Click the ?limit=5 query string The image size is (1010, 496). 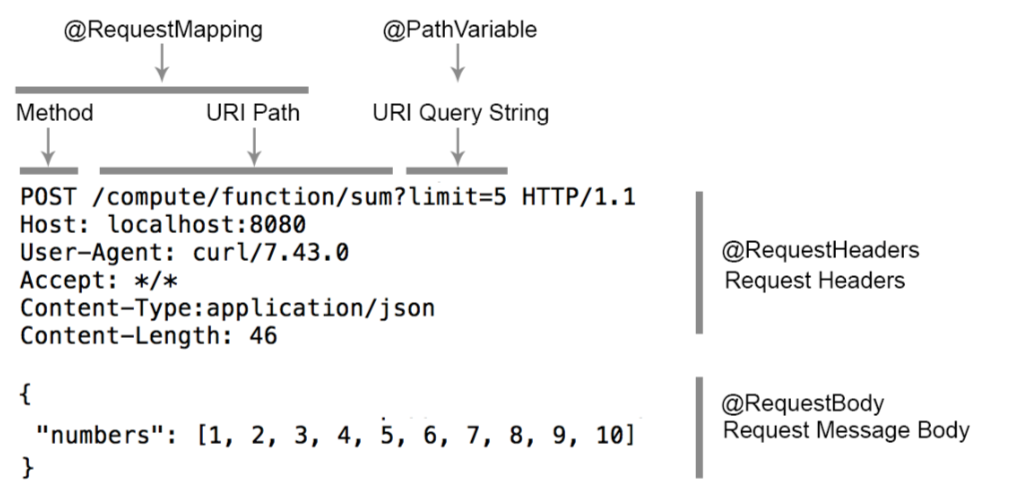click(x=456, y=196)
